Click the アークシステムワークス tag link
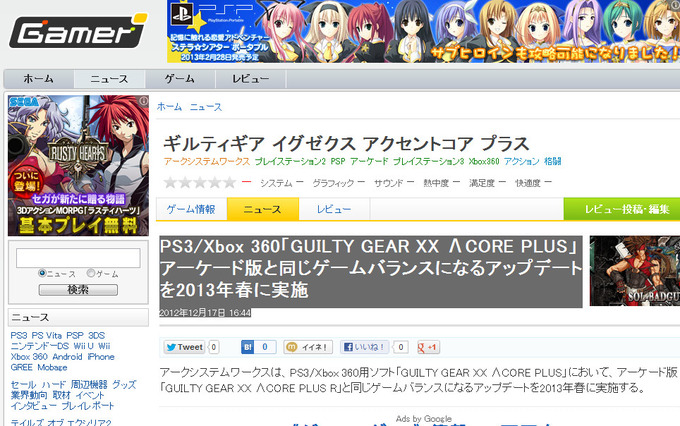 pos(207,161)
